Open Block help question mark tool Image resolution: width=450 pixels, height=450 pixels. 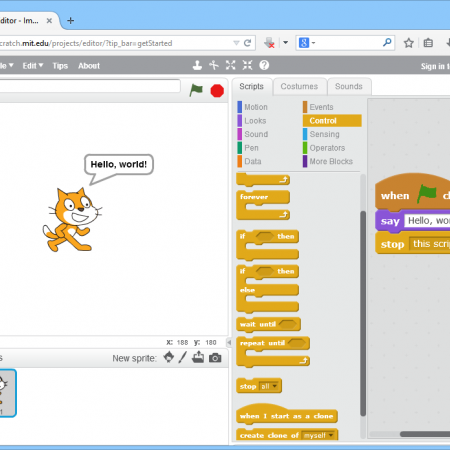point(264,65)
